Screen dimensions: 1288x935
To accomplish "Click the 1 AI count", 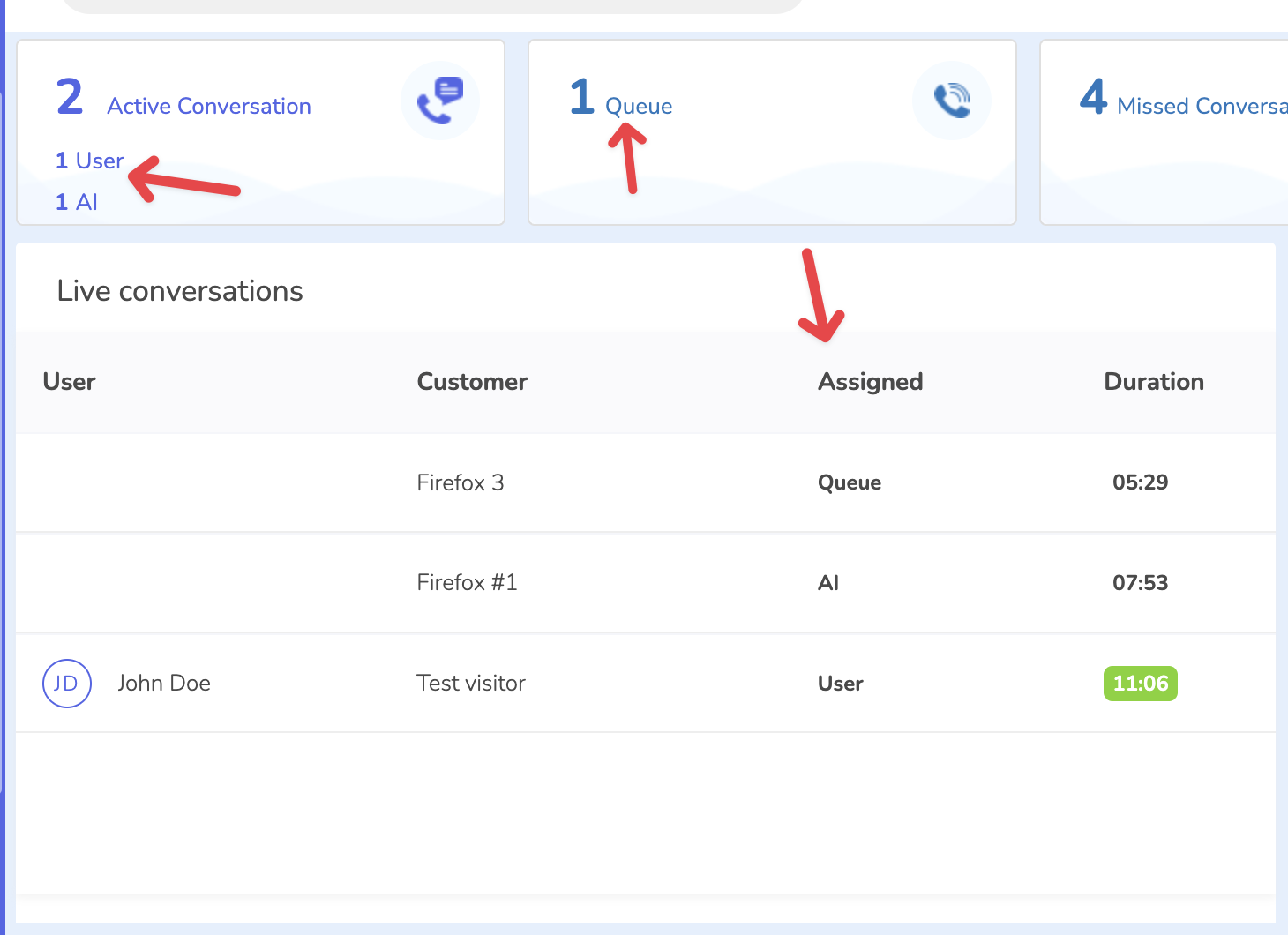I will click(x=77, y=202).
